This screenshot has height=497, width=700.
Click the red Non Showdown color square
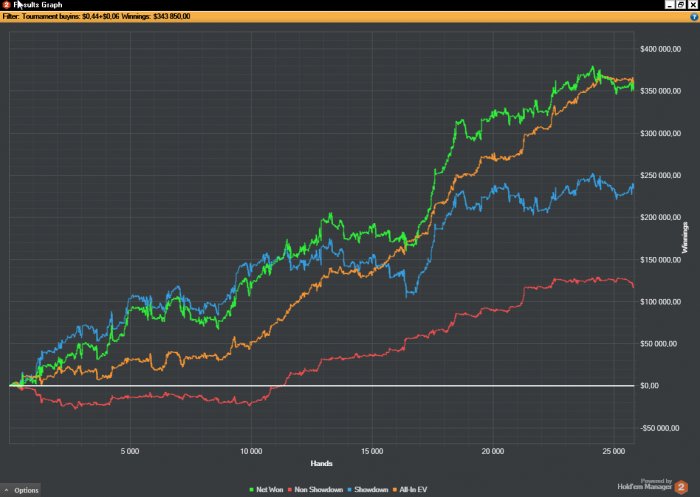pos(290,490)
